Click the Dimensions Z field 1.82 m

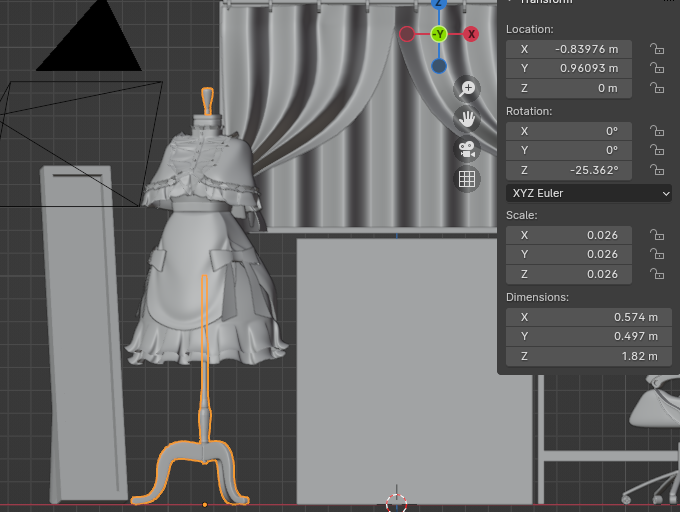pos(588,356)
